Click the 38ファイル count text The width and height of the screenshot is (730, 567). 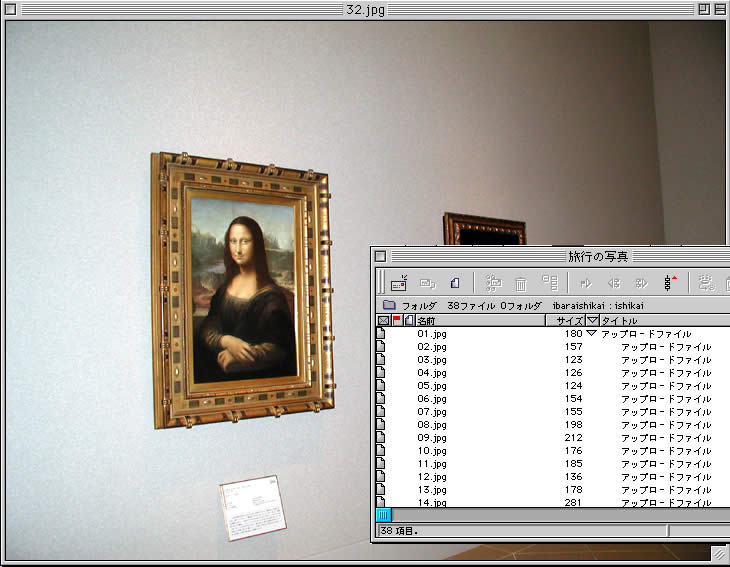tap(471, 305)
